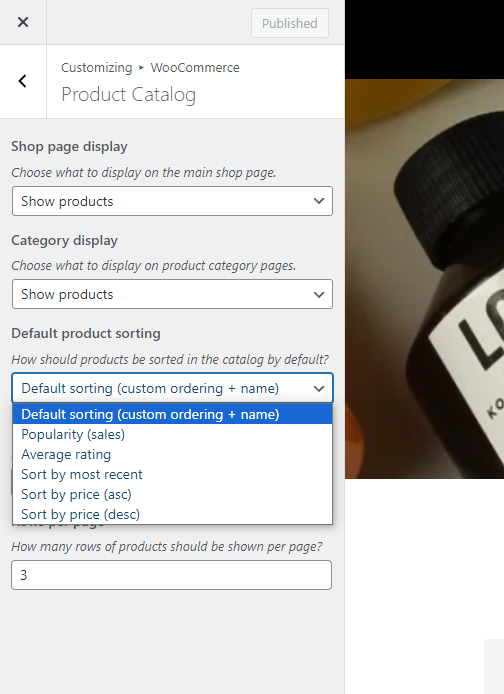This screenshot has width=504, height=694.
Task: Click the Product Catalog section heading
Action: [128, 94]
